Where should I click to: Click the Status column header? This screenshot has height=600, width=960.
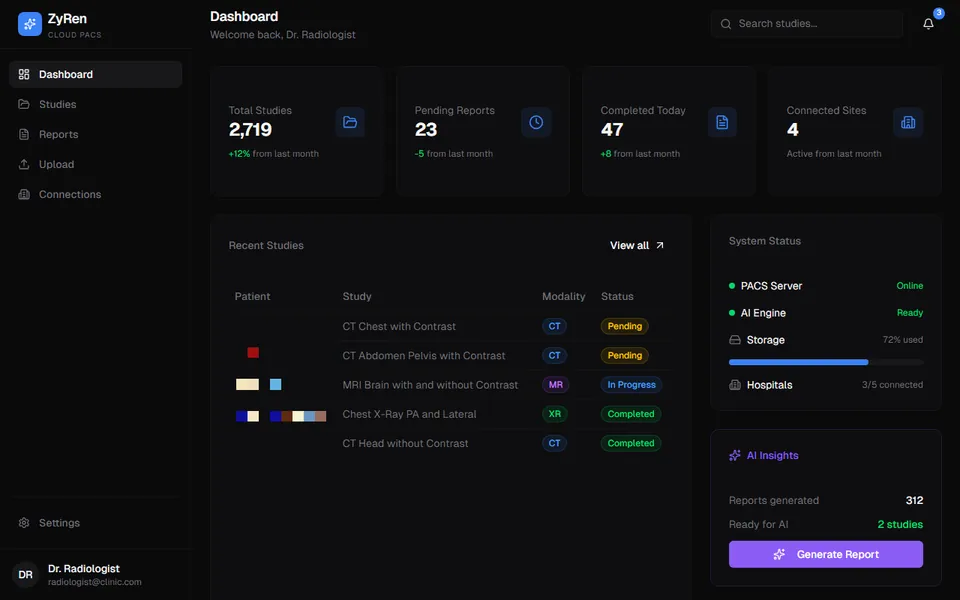(617, 296)
